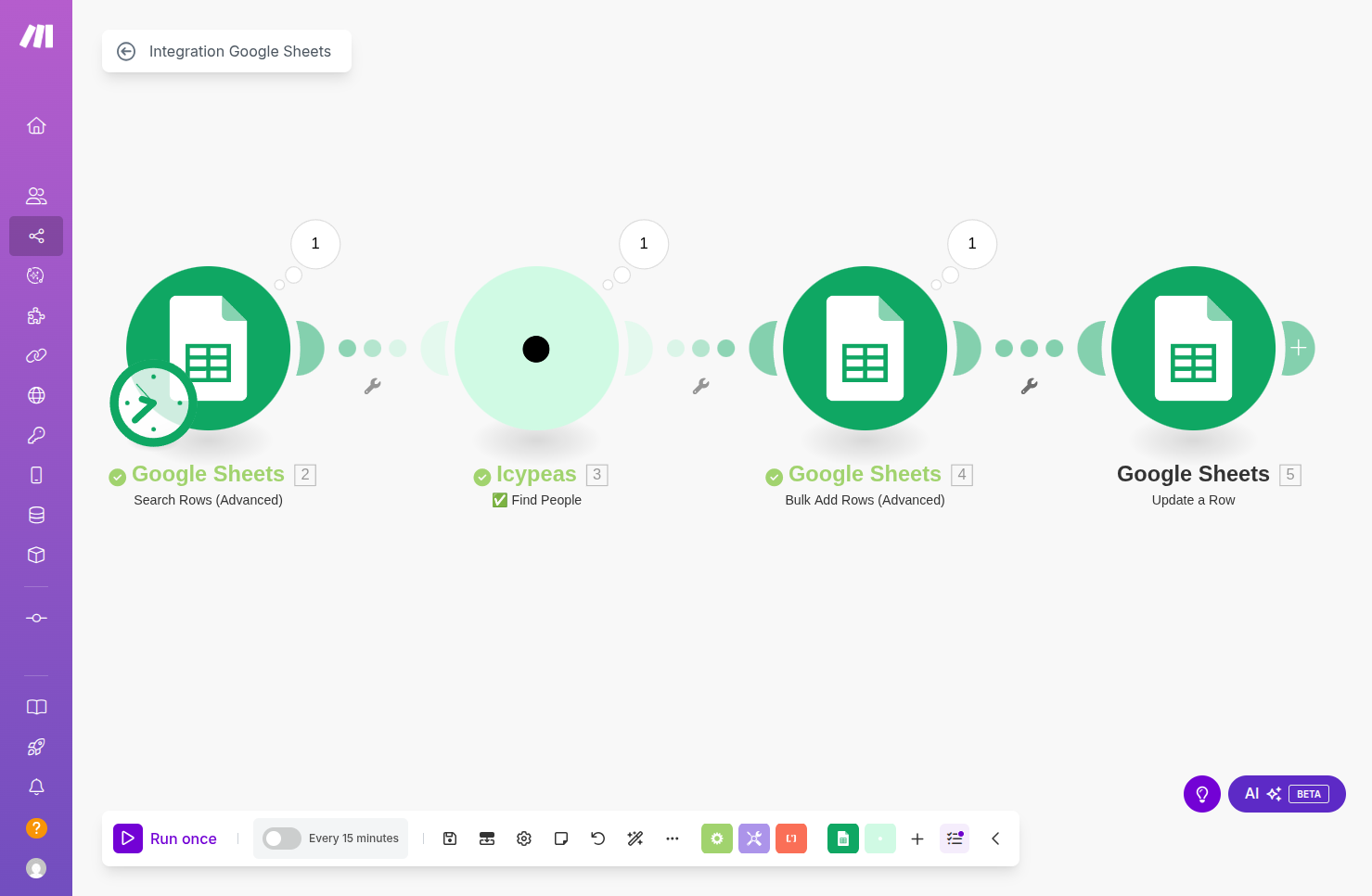Image resolution: width=1372 pixels, height=896 pixels.
Task: Open the scenario checklist icon
Action: pos(955,838)
